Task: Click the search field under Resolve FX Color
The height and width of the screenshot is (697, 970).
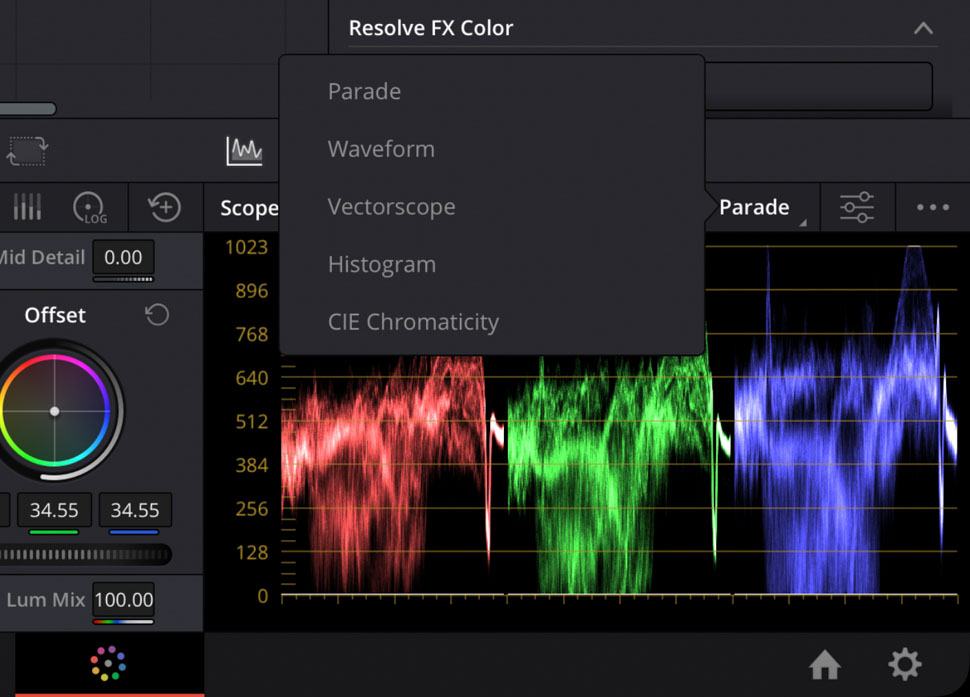Action: click(818, 87)
